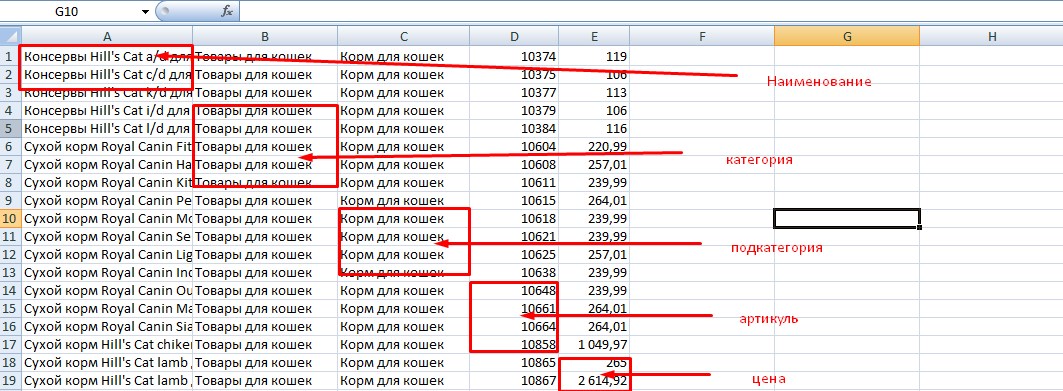Image resolution: width=1063 pixels, height=391 pixels.
Task: Select column F header
Action: click(702, 37)
